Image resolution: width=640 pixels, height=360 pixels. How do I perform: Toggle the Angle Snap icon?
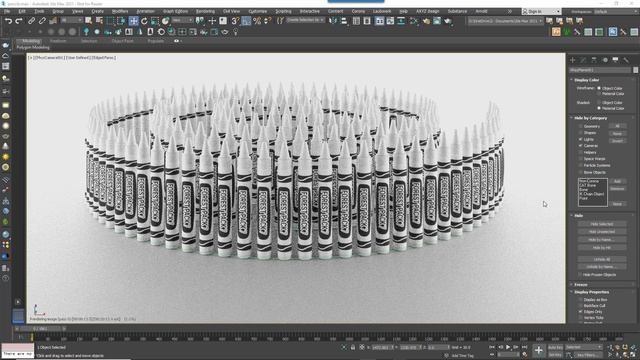click(246, 21)
